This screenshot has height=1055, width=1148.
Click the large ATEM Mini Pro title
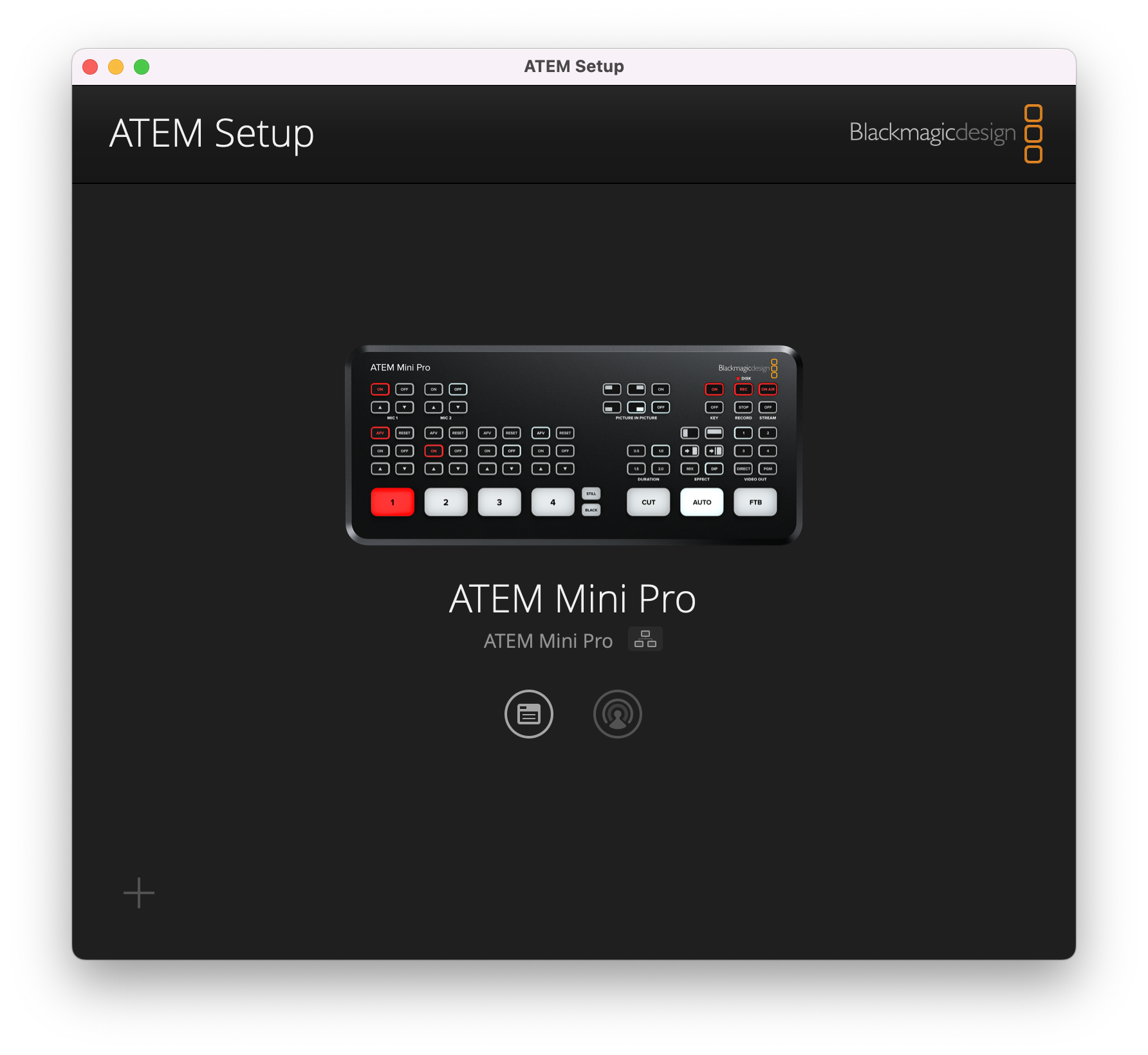click(x=573, y=599)
